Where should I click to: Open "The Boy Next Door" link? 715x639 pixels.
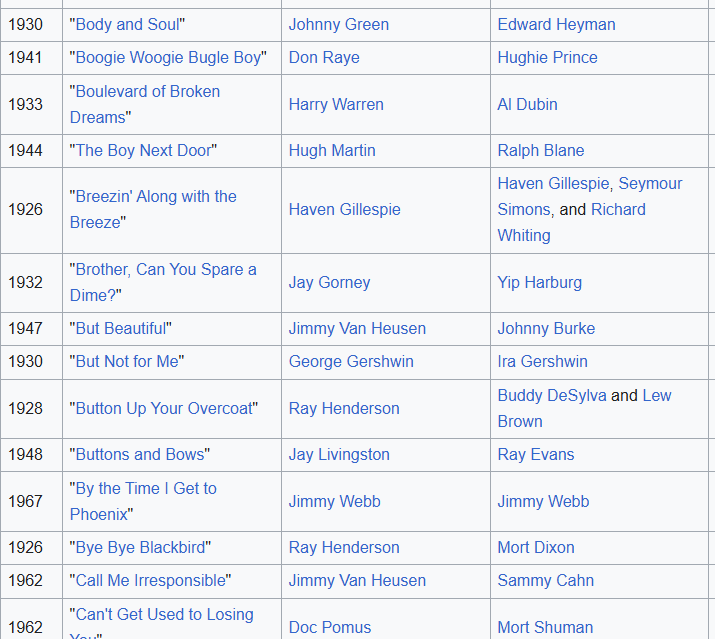[143, 150]
